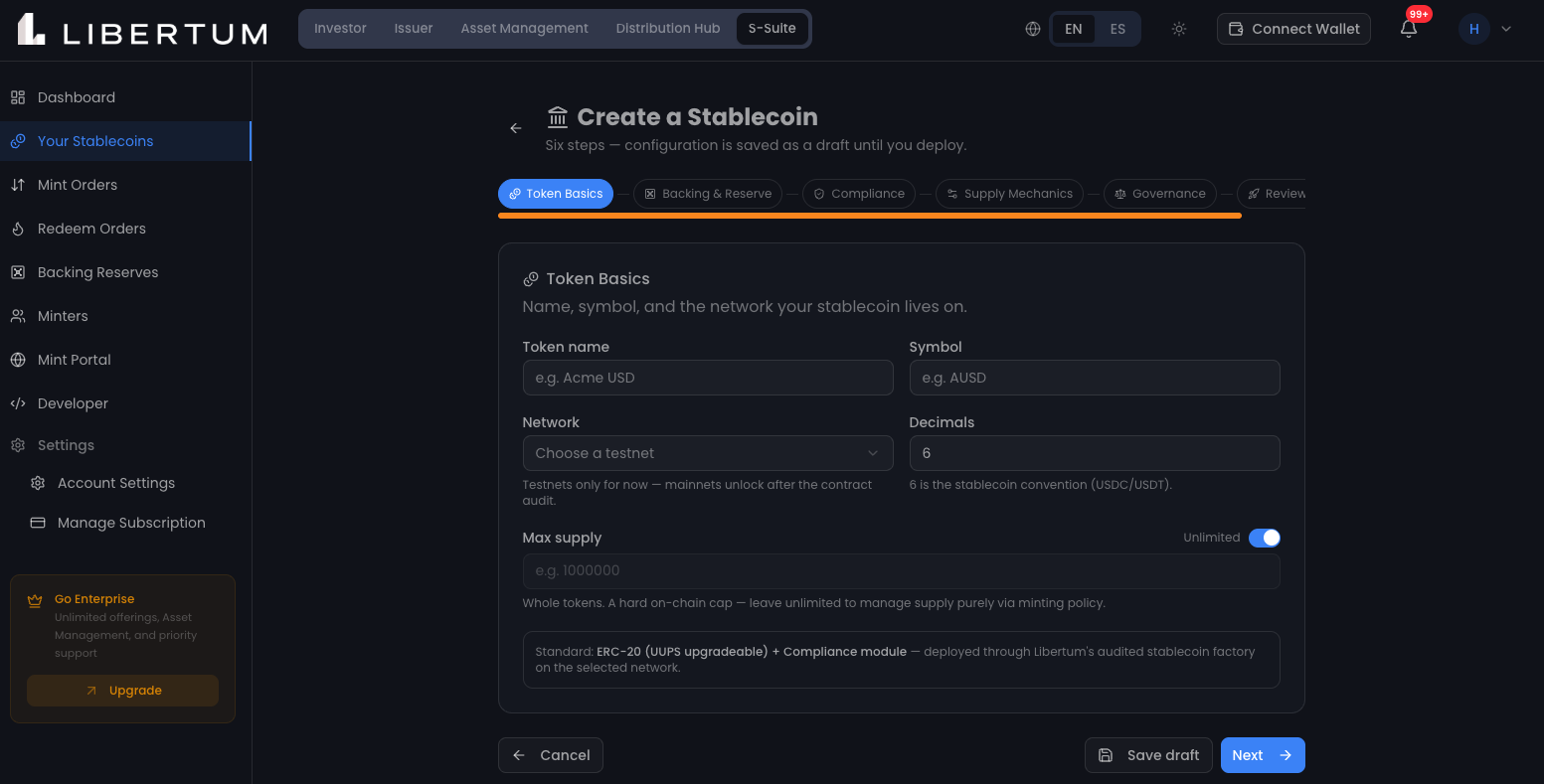Click the Decimals input field
The width and height of the screenshot is (1544, 784).
click(1095, 453)
